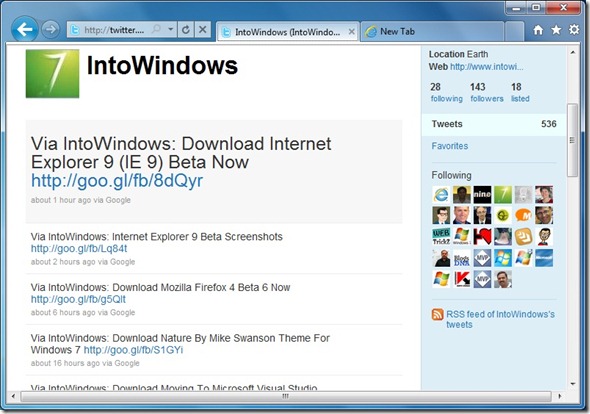Click the twitter.com address field

(114, 30)
